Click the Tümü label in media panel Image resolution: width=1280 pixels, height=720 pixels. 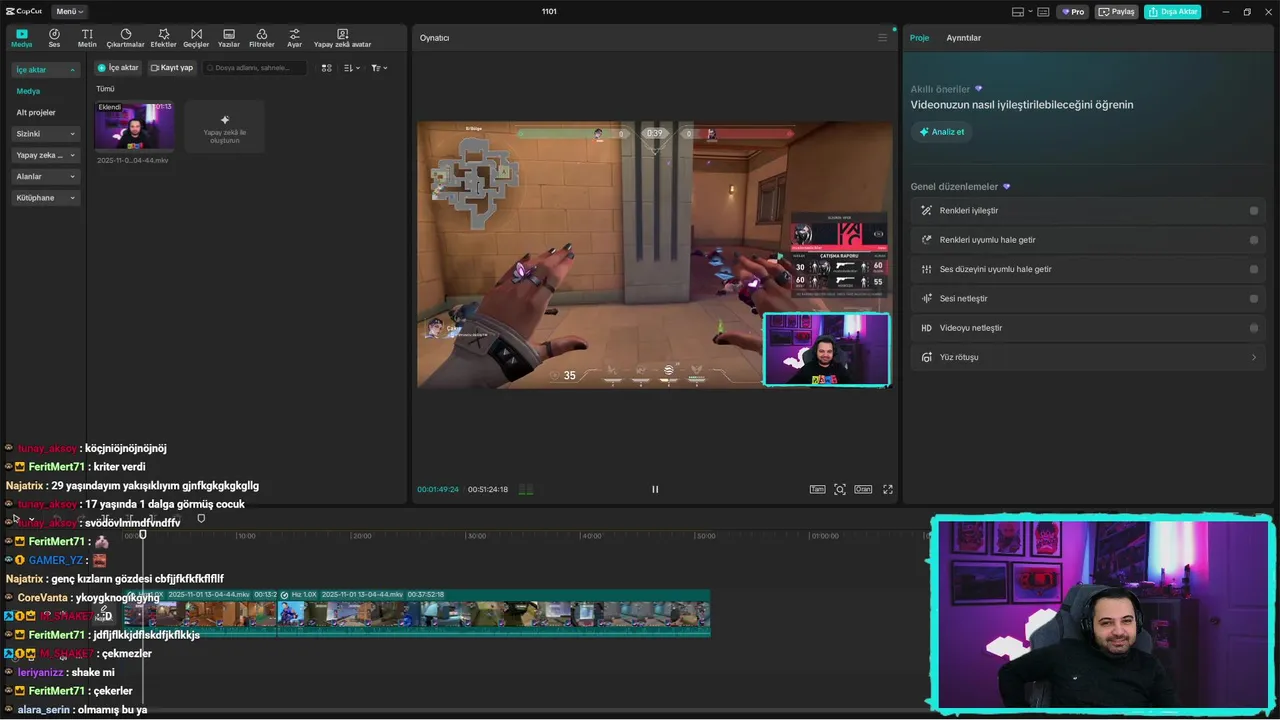coord(105,89)
